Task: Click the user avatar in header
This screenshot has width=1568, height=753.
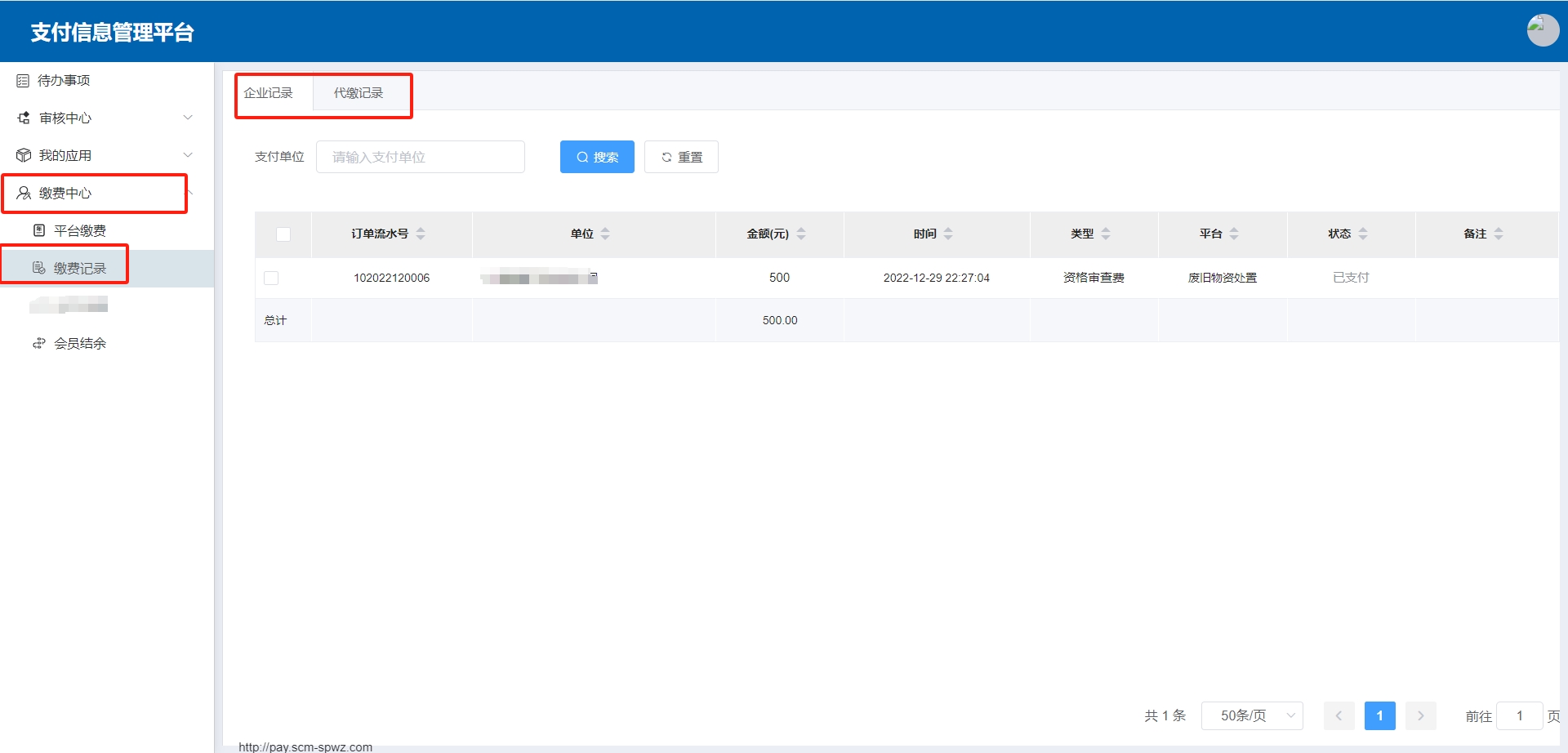Action: (x=1542, y=30)
